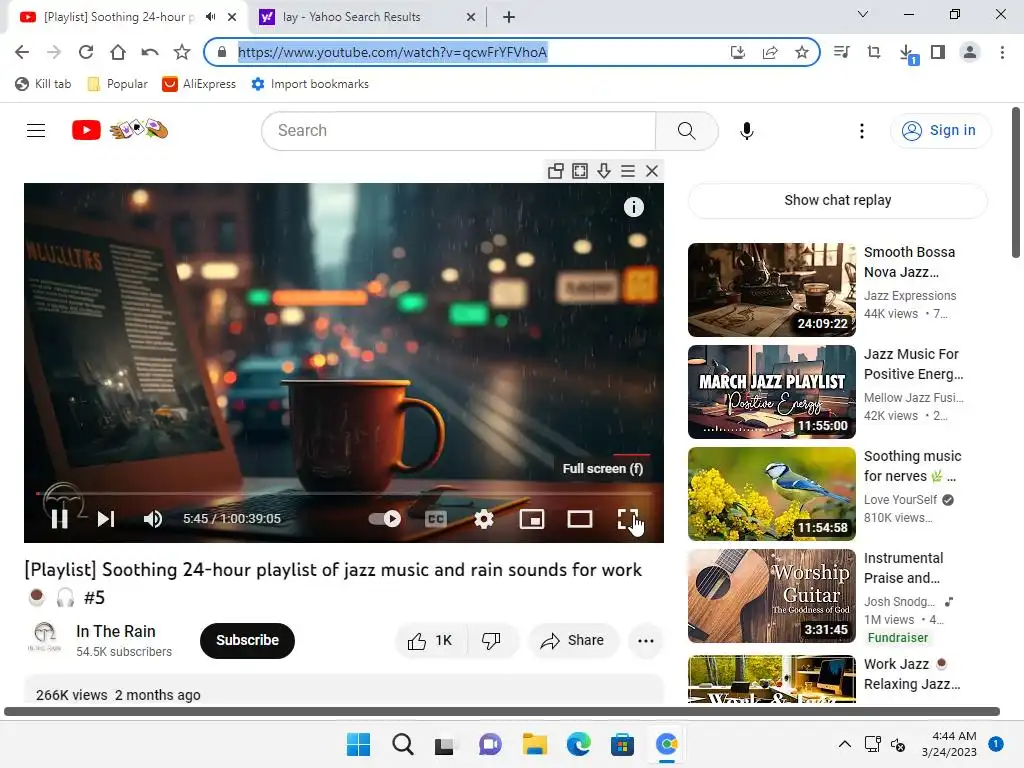Toggle closed captions CC button

[436, 519]
